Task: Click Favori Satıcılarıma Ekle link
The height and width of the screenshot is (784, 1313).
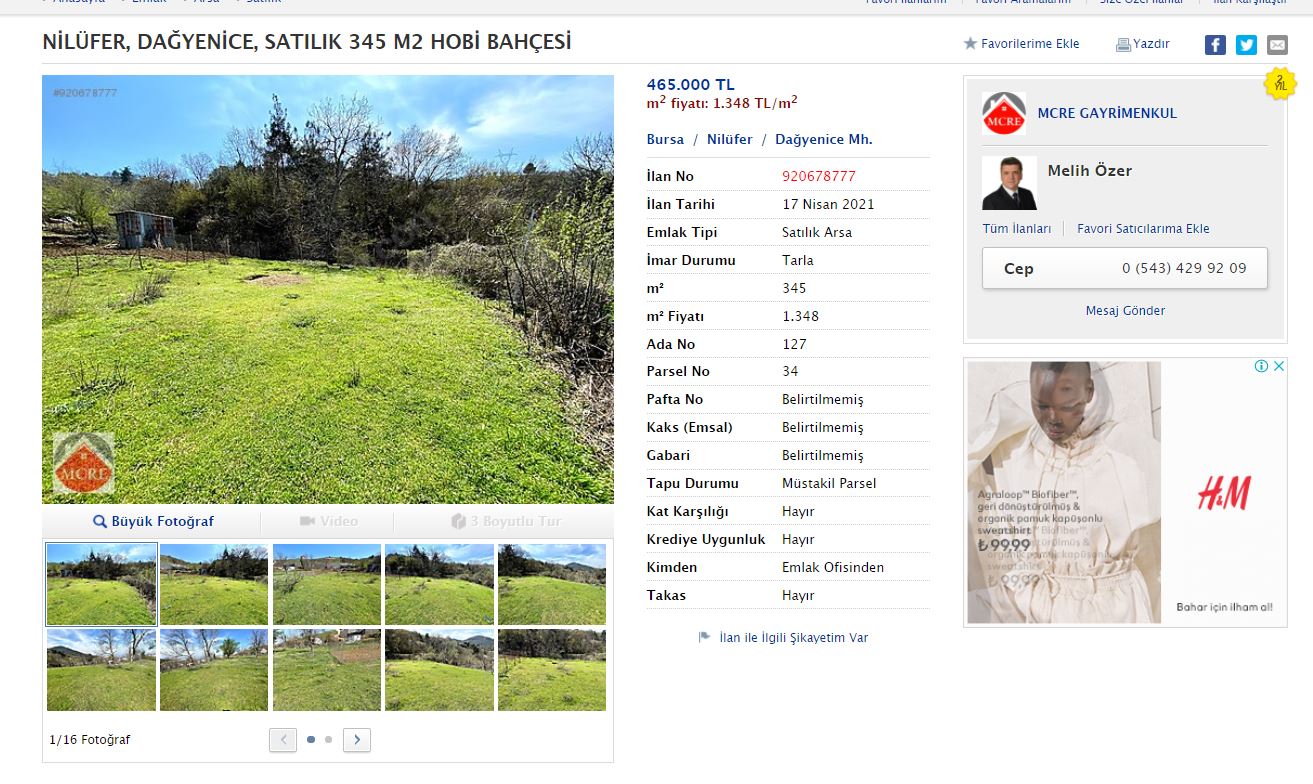Action: tap(1143, 229)
